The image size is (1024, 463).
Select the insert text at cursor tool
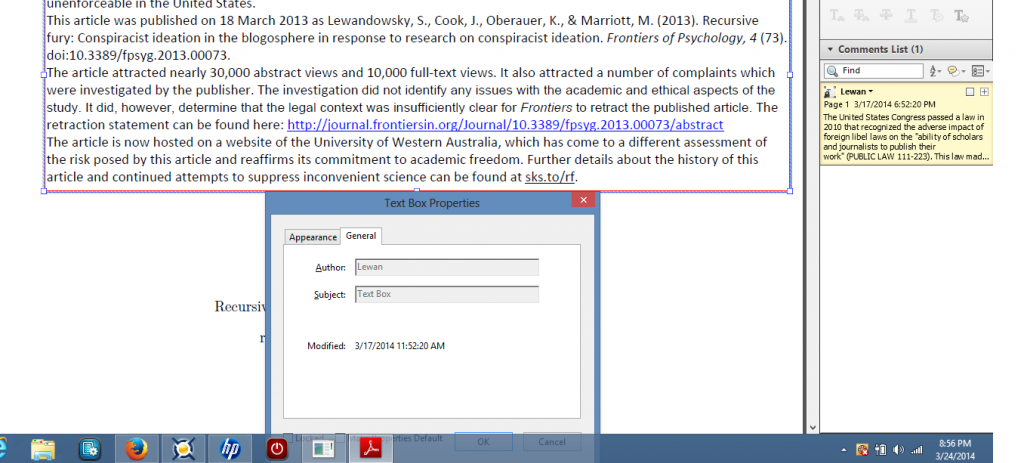835,17
